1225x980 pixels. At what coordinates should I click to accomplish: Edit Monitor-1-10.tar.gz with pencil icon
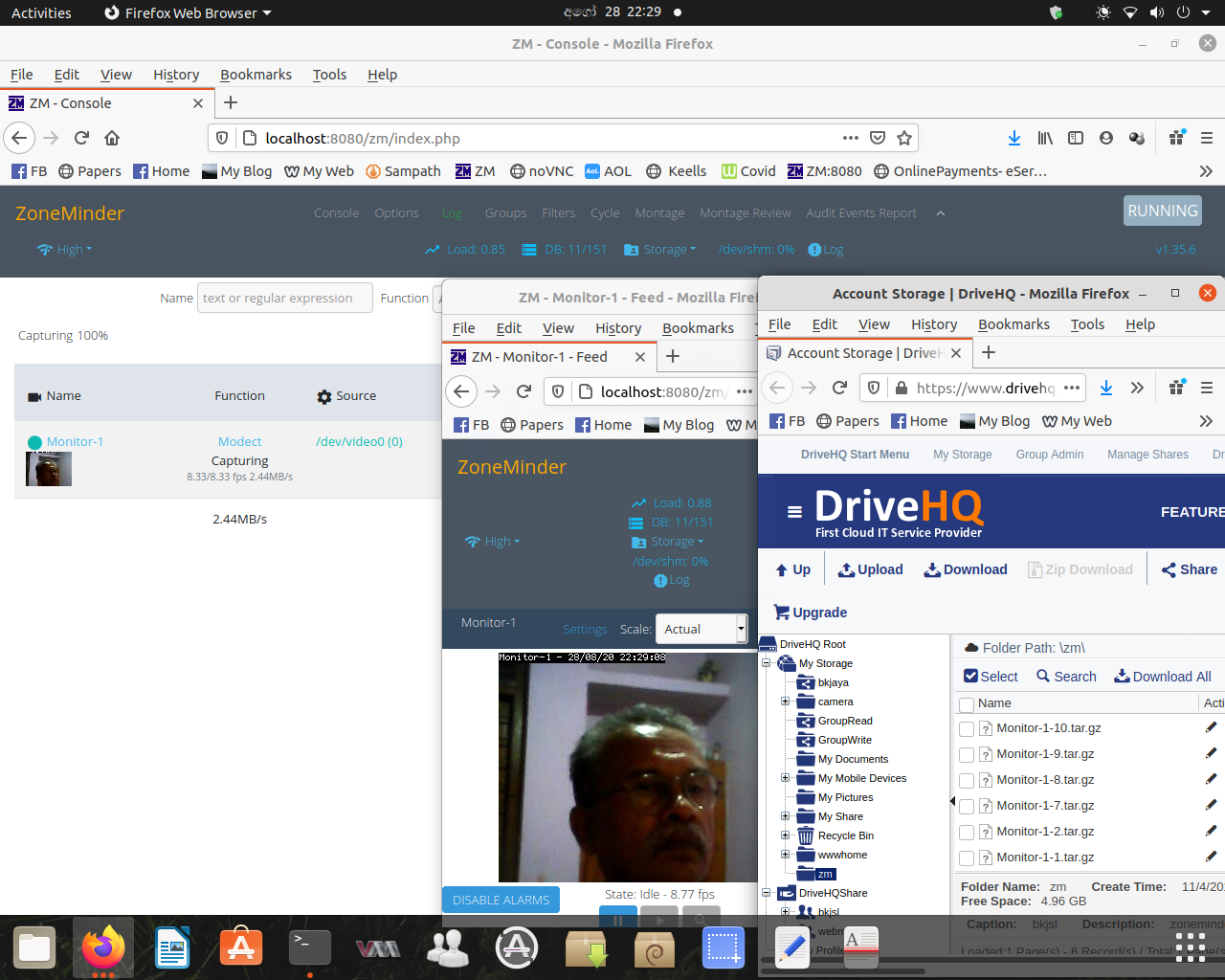[x=1211, y=727]
